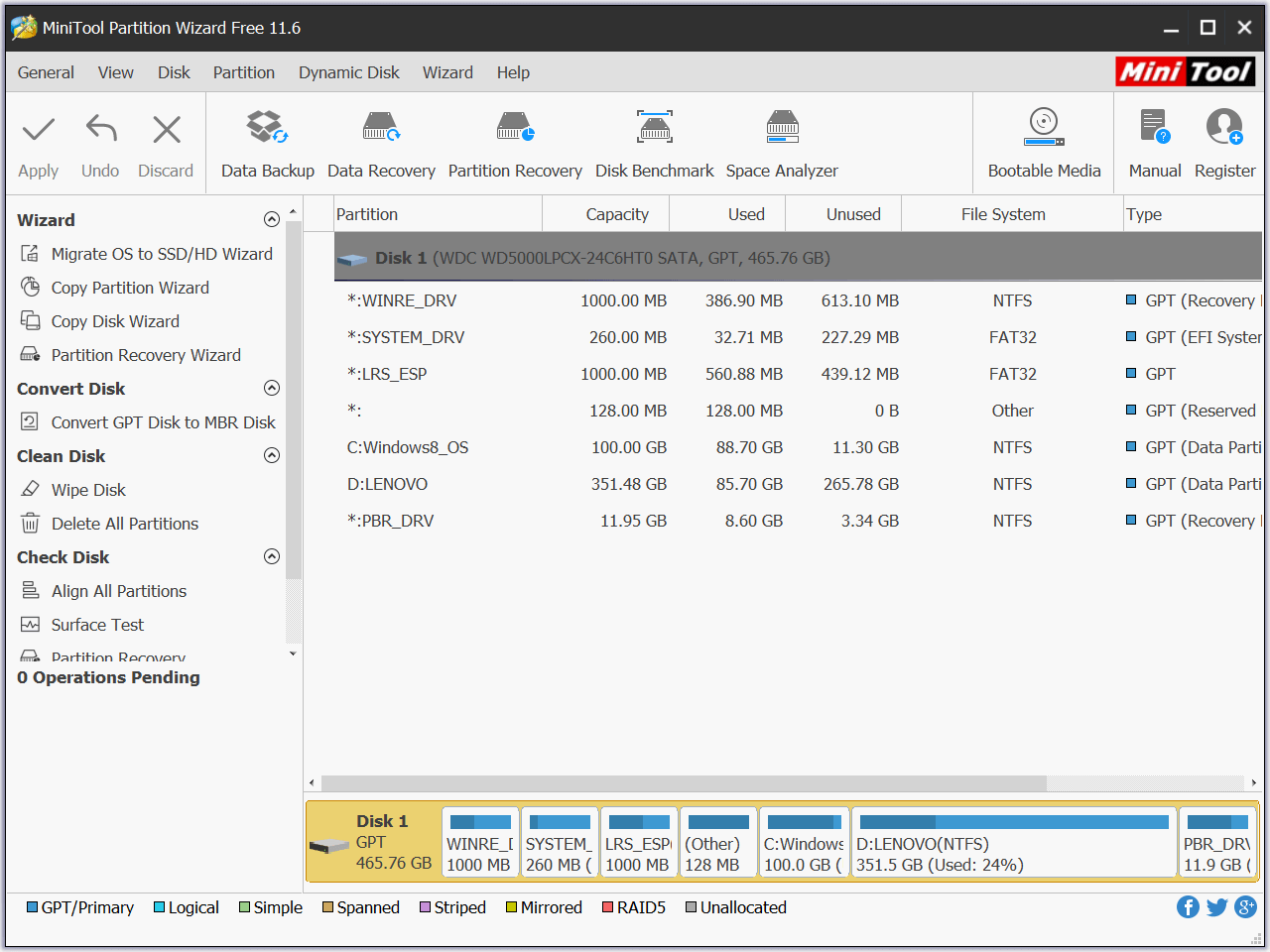Select PBR_DRV block in disk map
Viewport: 1270px width, 952px height.
point(1217,842)
